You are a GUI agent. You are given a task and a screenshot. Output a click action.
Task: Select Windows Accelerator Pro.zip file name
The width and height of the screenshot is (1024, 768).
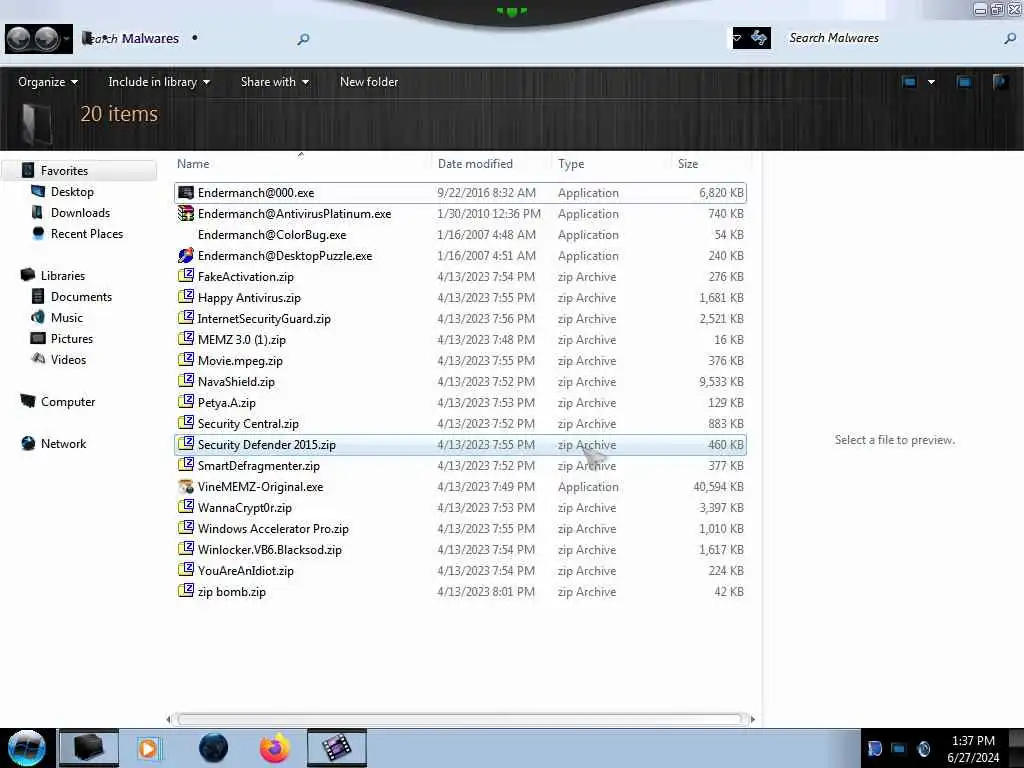tap(273, 529)
